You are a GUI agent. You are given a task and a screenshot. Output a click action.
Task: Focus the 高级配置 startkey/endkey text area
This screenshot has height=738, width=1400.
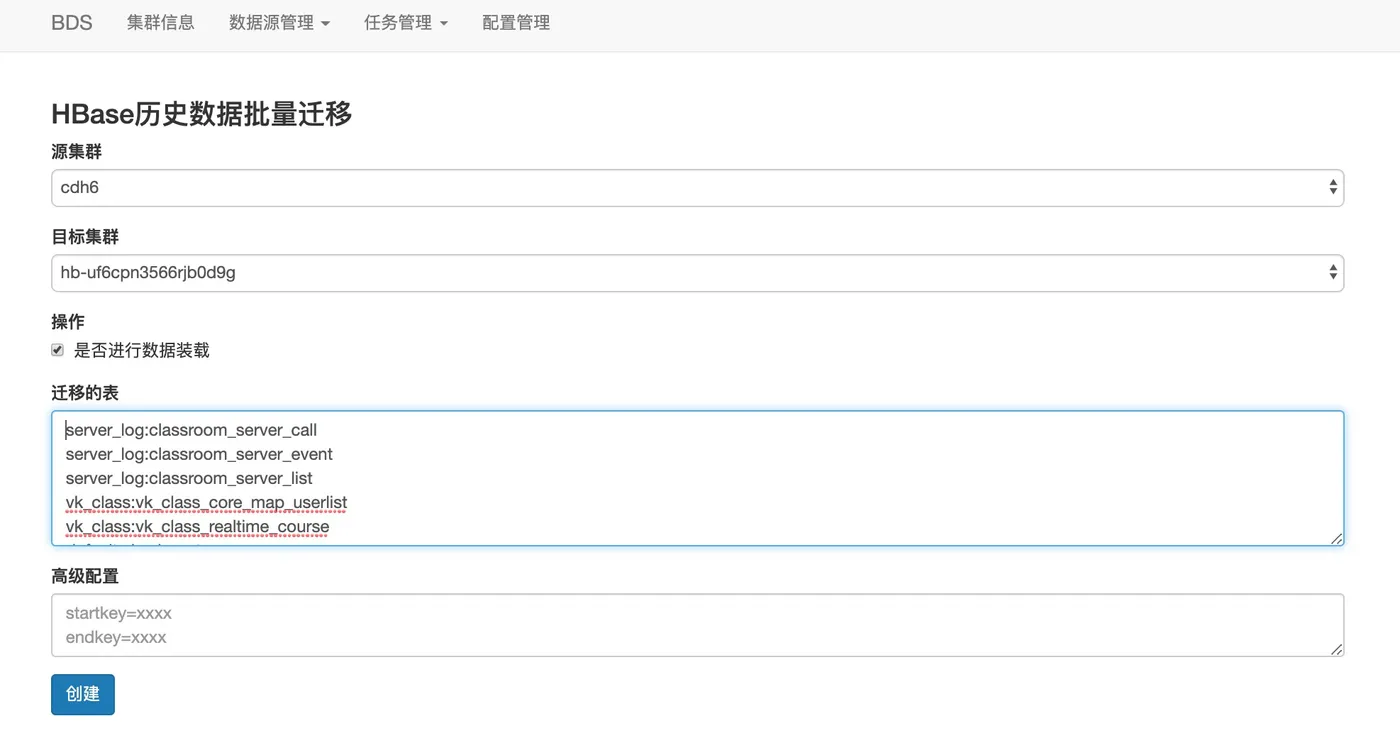(697, 625)
